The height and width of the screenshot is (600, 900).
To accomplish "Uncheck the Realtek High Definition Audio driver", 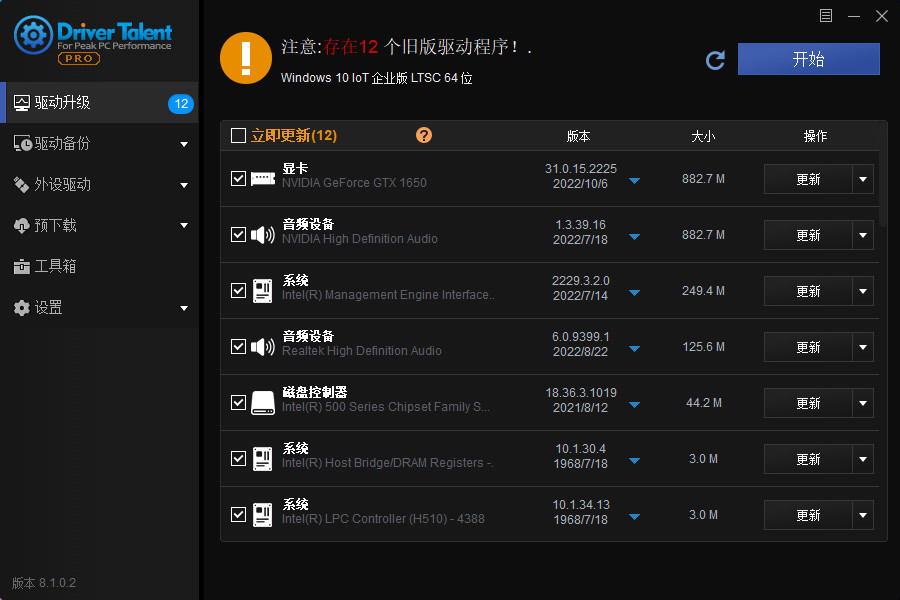I will coord(238,346).
